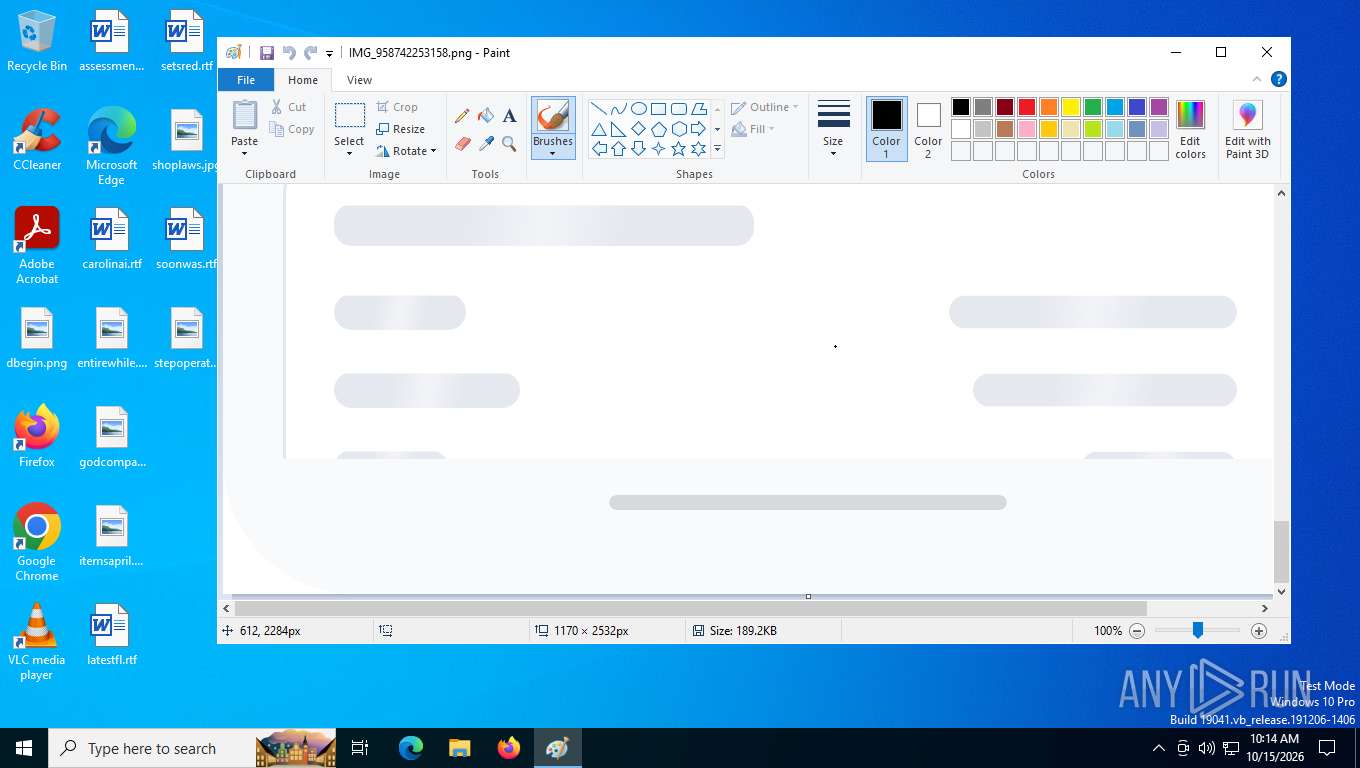The height and width of the screenshot is (768, 1360).
Task: Activate the Magnifier tool
Action: [509, 144]
